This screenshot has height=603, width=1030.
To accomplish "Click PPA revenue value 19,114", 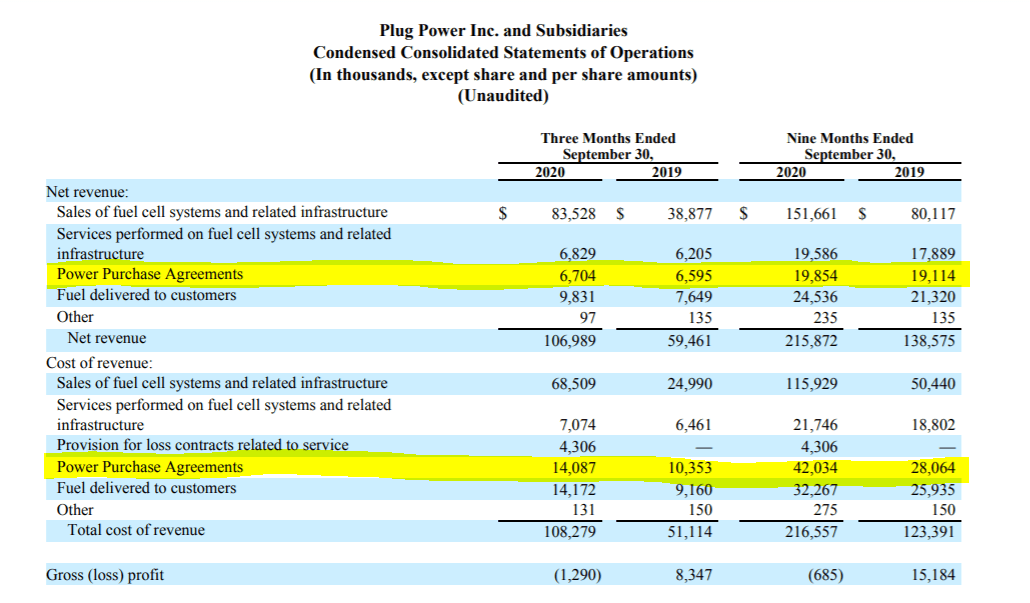I will tap(933, 275).
